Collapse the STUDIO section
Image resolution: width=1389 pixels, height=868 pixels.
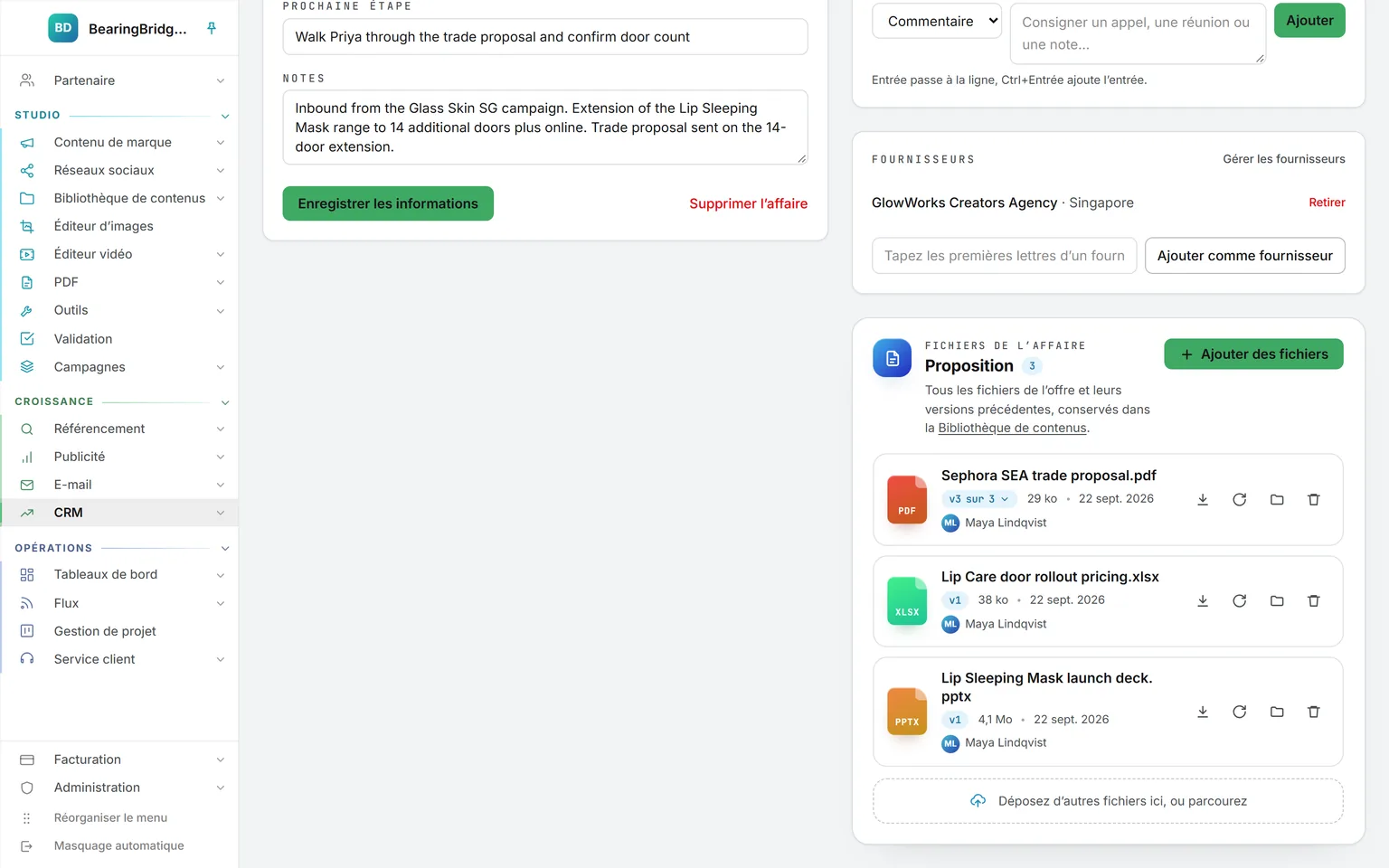(225, 116)
